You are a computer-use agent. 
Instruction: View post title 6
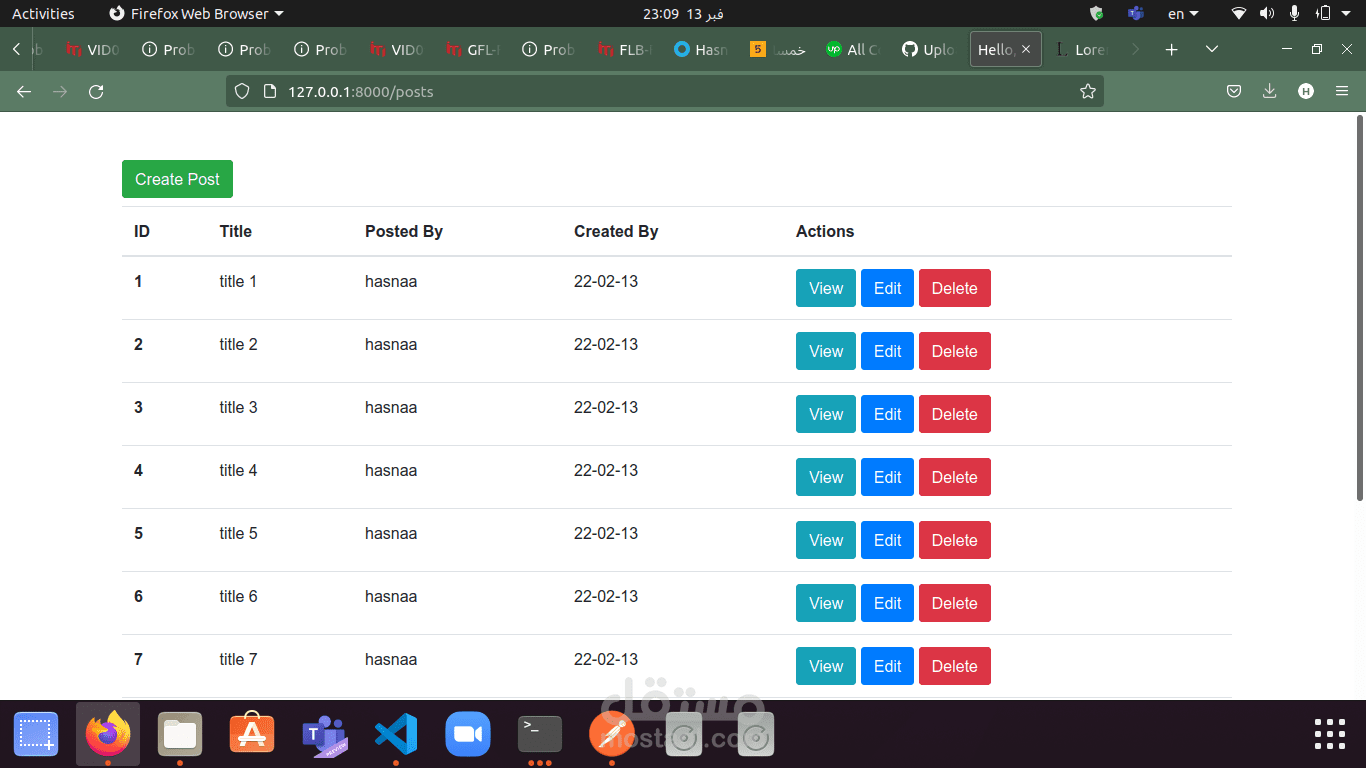[x=826, y=603]
